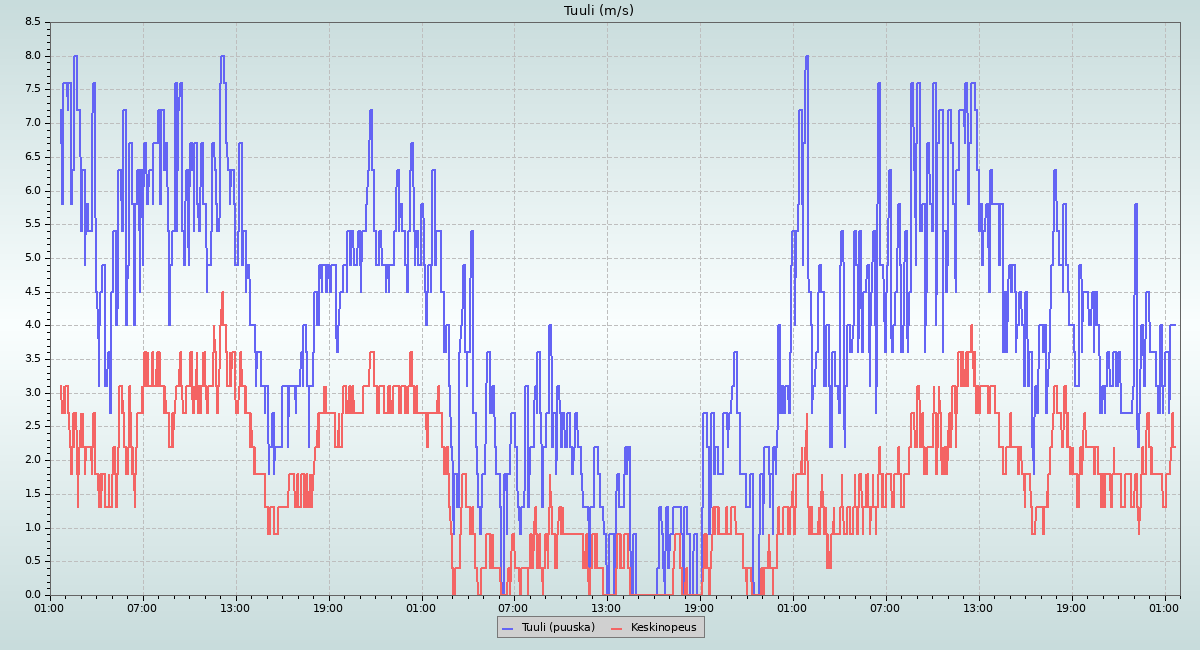1200x650 pixels.
Task: Pick the 4.0 value on y-axis
Action: coord(33,324)
